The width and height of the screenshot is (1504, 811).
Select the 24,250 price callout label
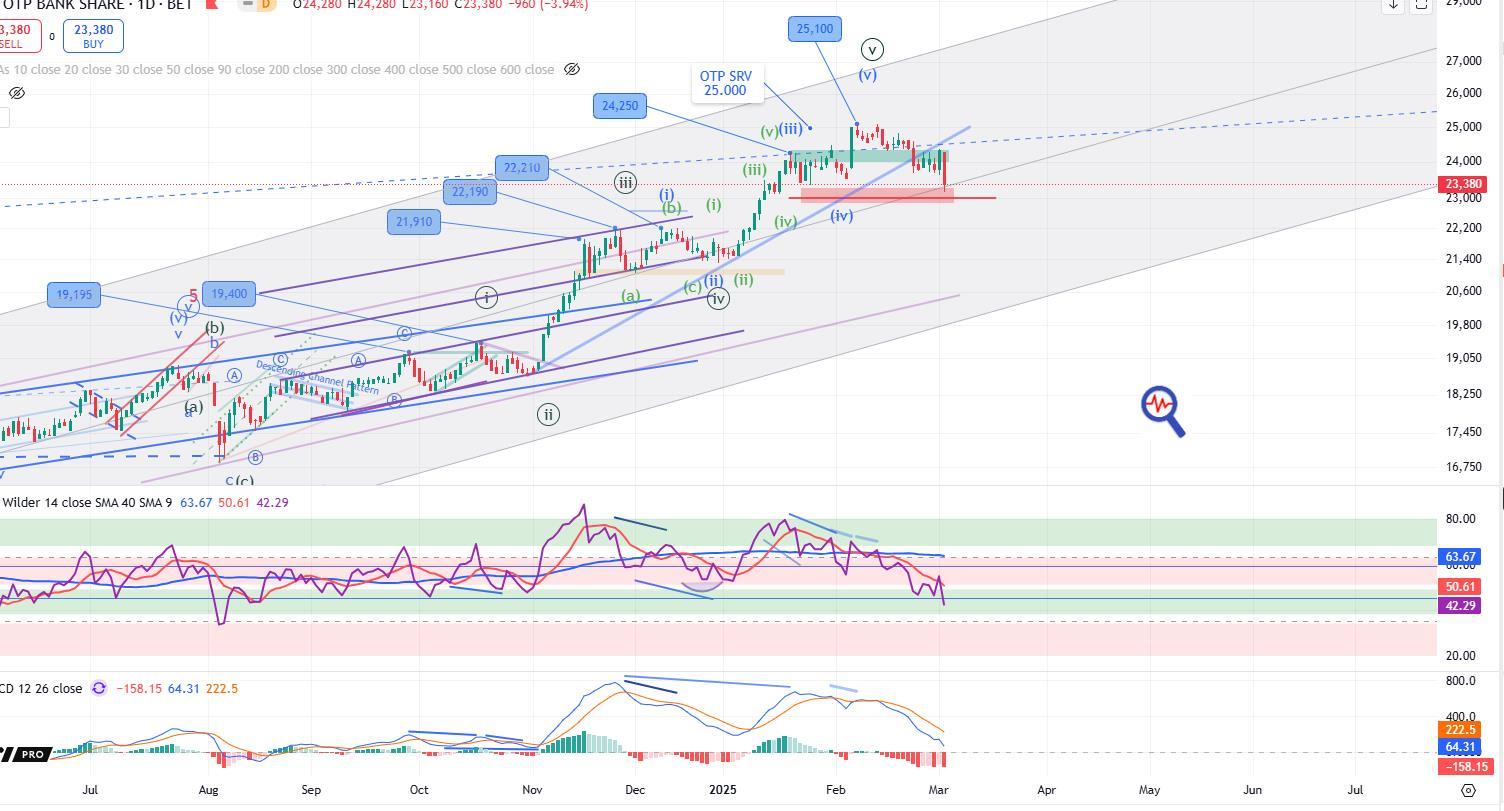click(x=620, y=106)
